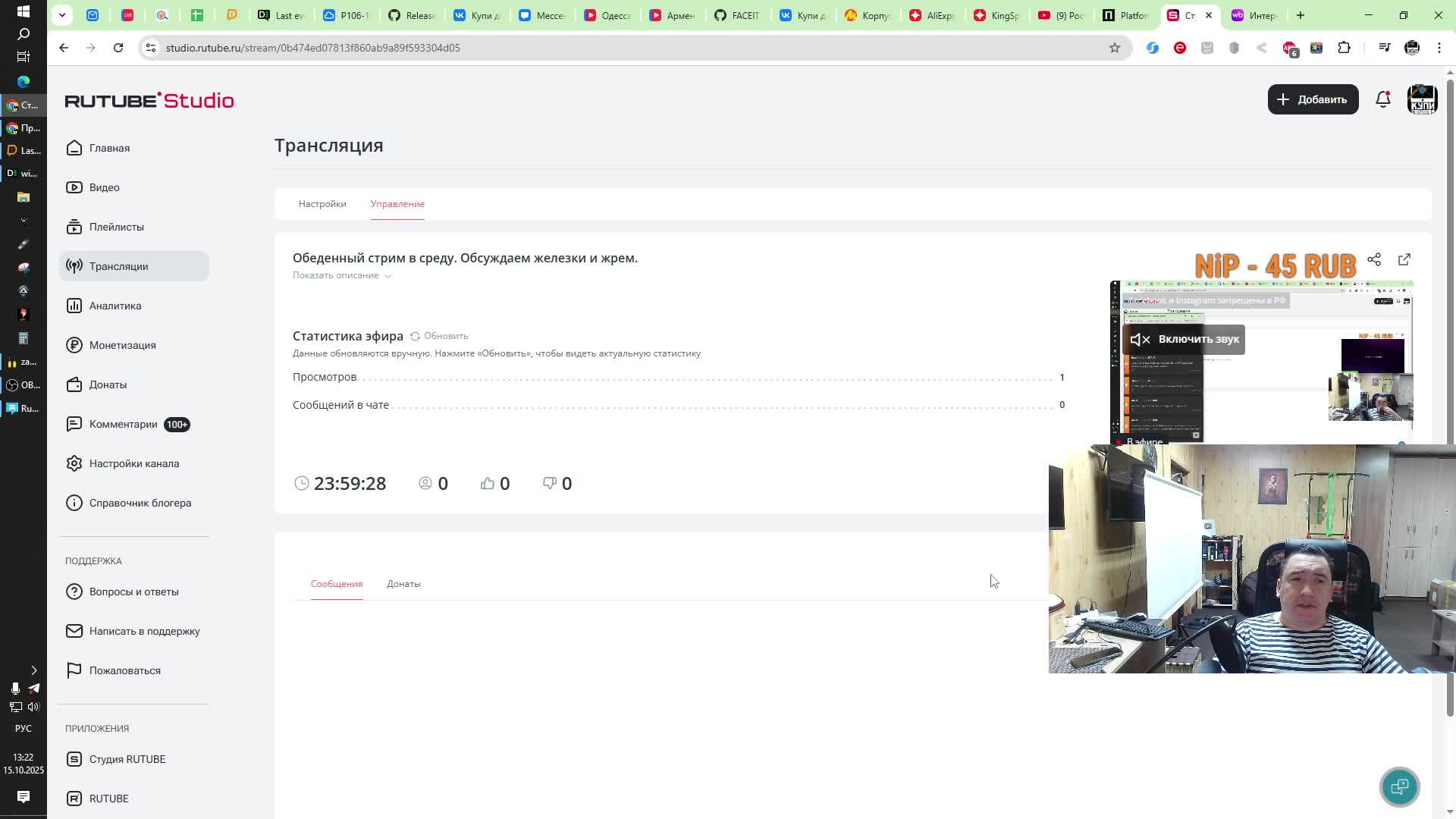The image size is (1456, 819).
Task: Open the support chat widget icon
Action: pyautogui.click(x=1399, y=786)
